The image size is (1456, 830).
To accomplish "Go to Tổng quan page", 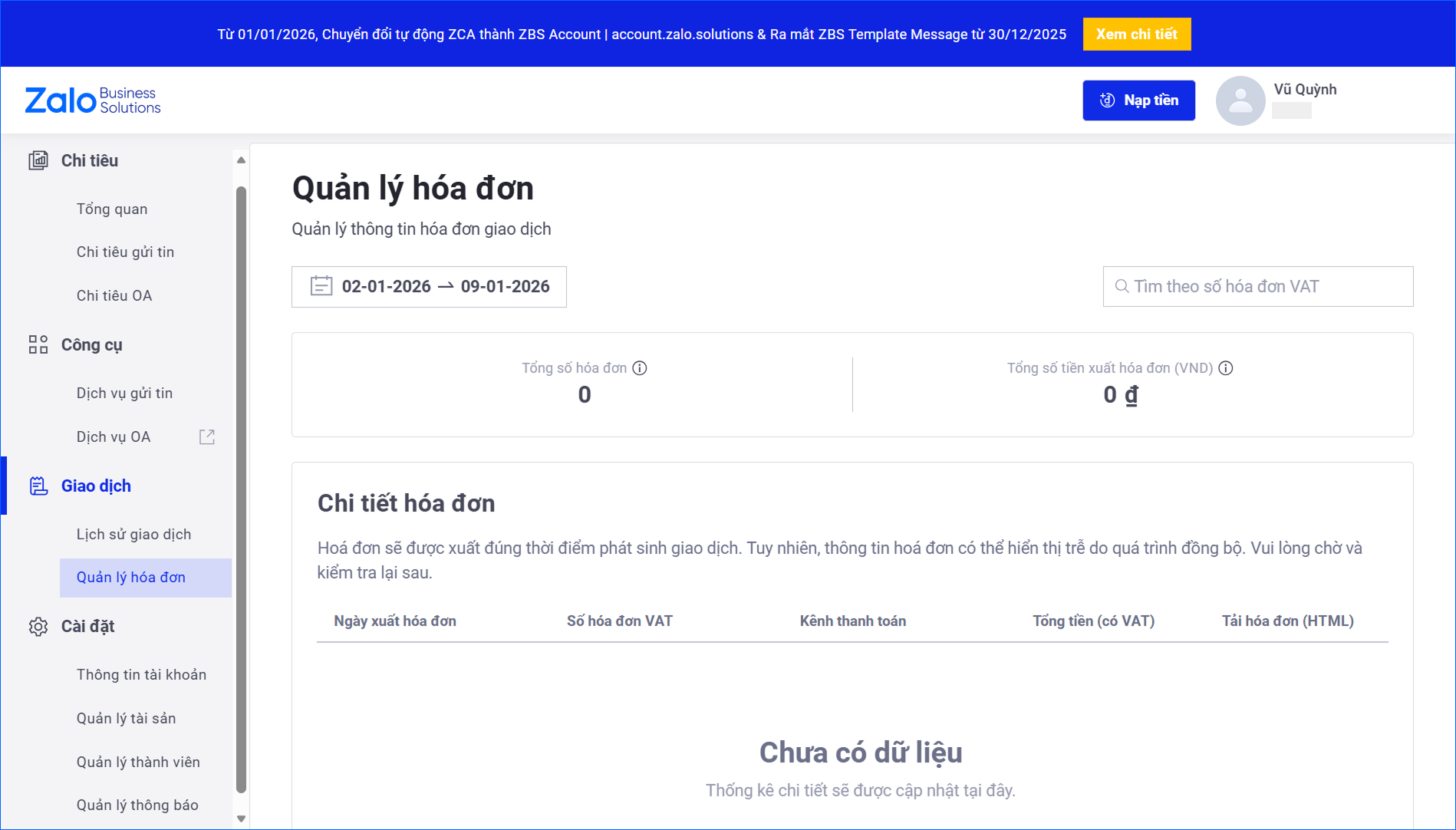I will click(x=112, y=209).
